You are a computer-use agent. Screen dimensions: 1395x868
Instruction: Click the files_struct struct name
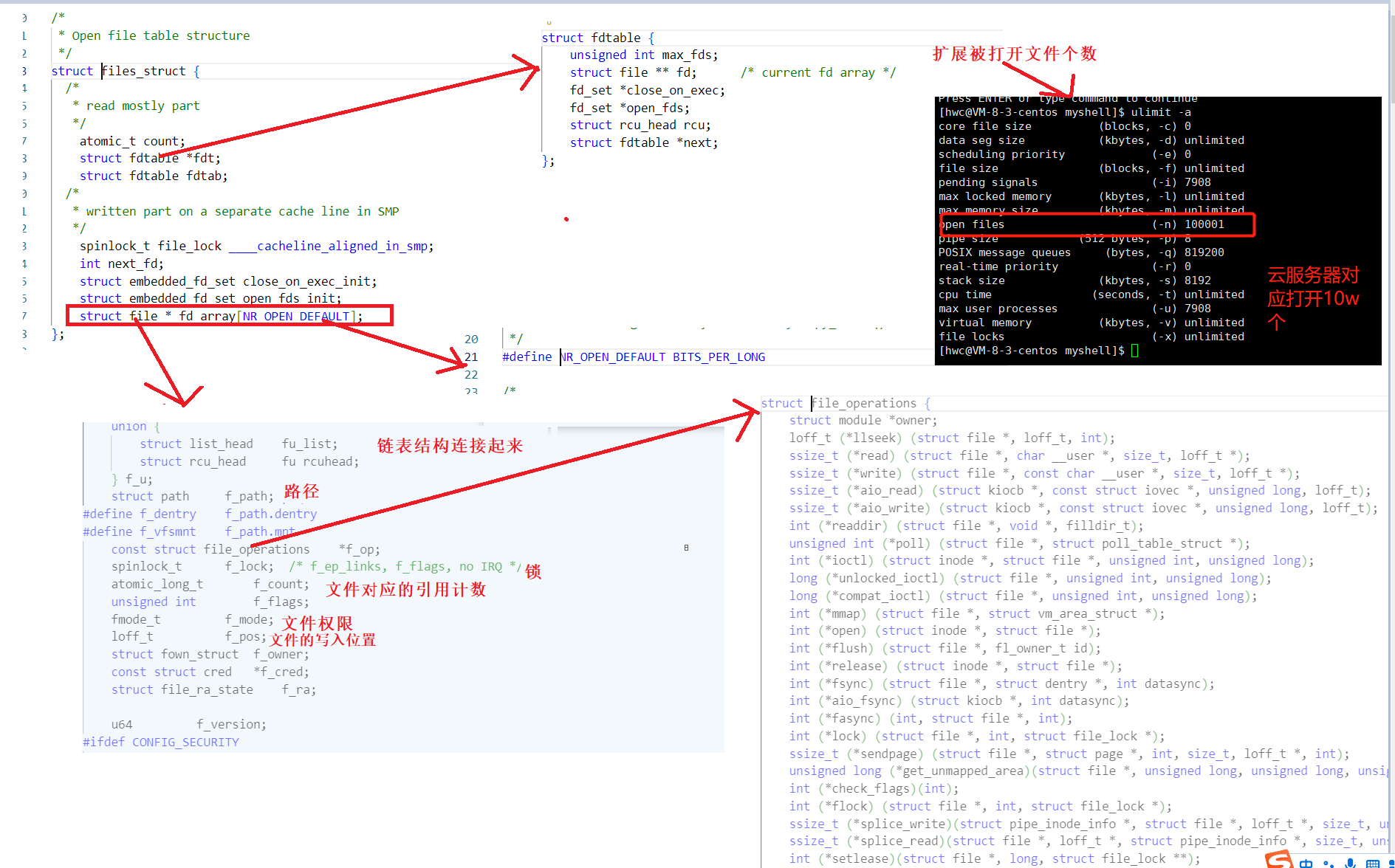pos(144,71)
